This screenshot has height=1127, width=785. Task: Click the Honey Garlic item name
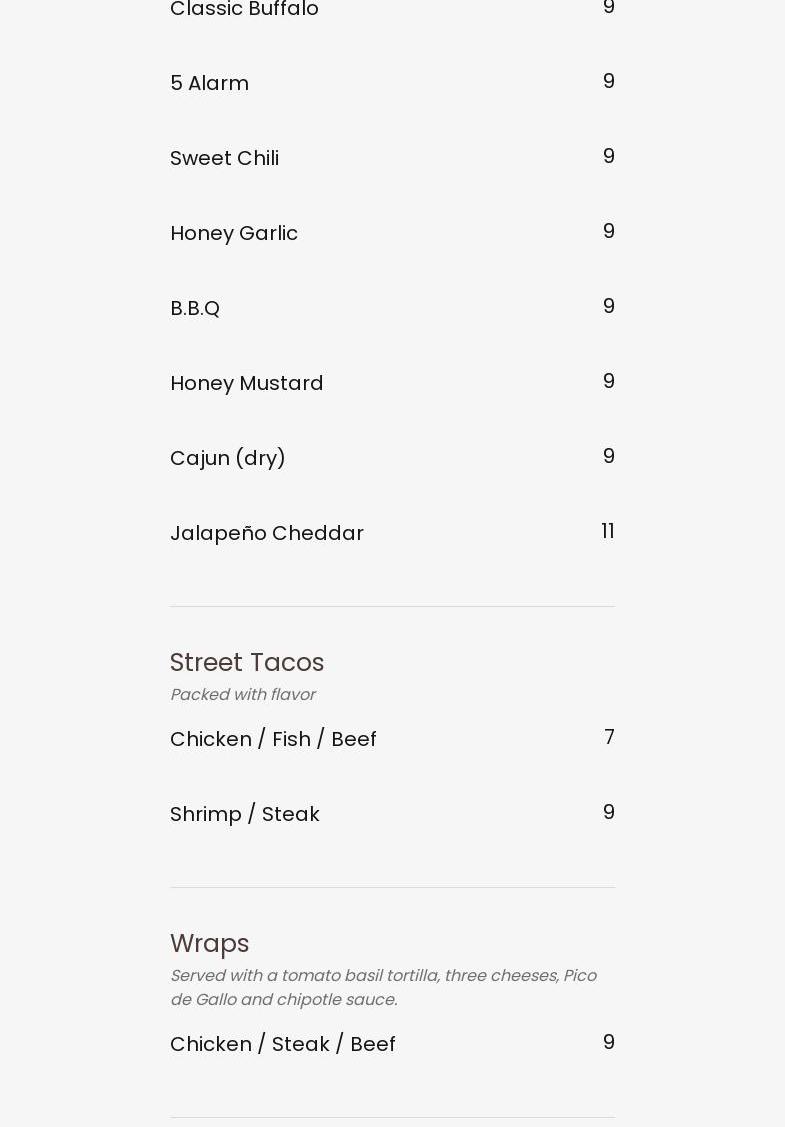pos(234,233)
